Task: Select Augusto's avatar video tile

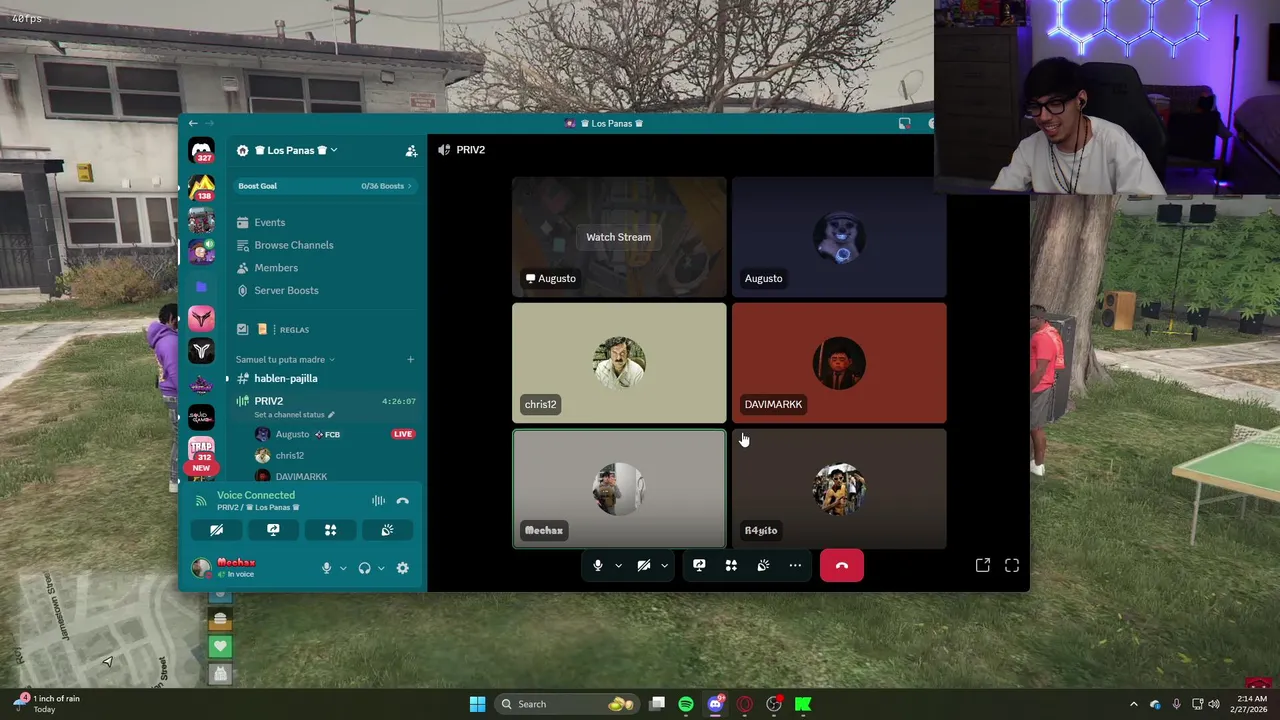Action: point(839,238)
